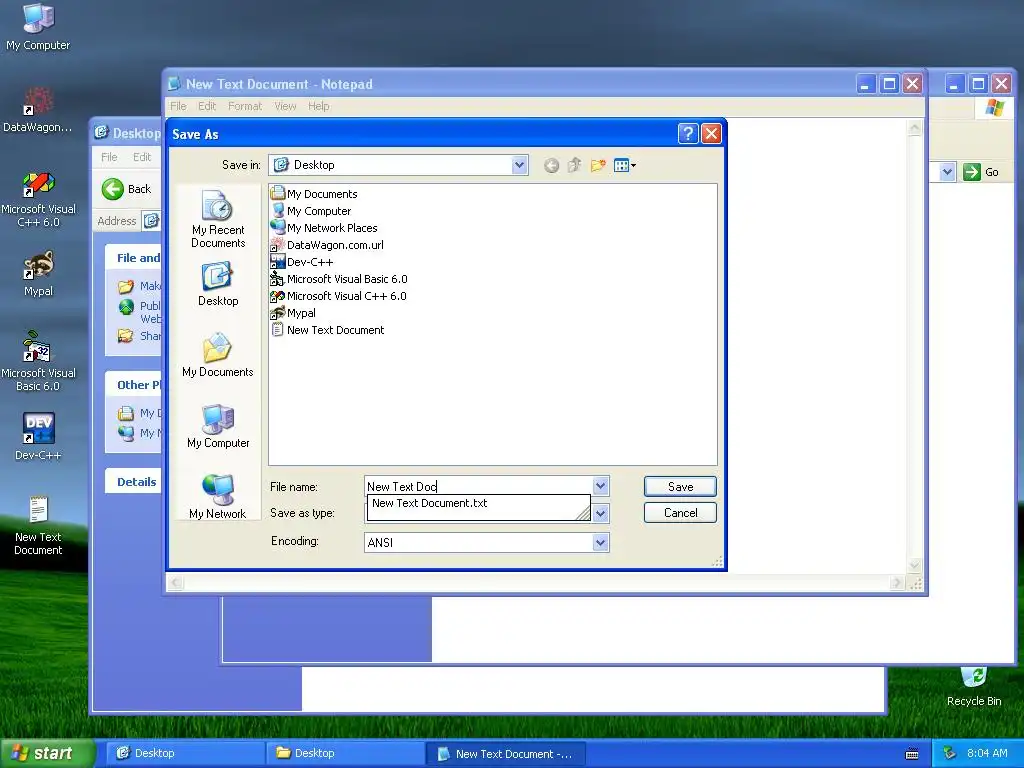This screenshot has width=1024, height=768.
Task: Select My Documents folder in file list
Action: click(x=314, y=194)
